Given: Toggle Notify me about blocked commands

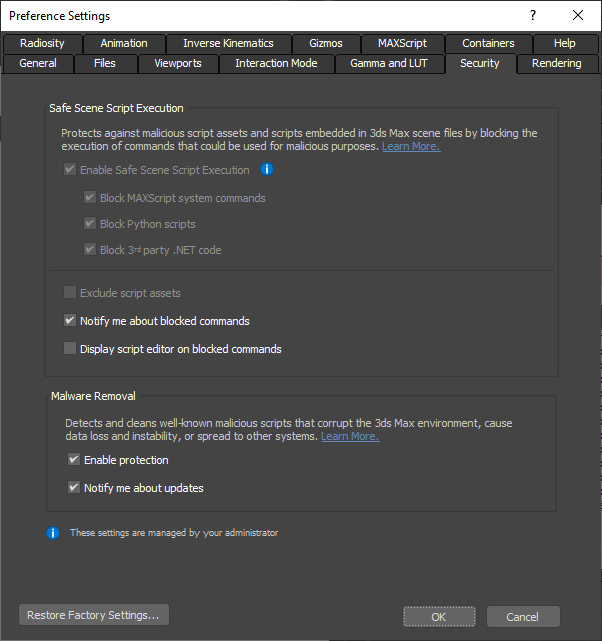Looking at the screenshot, I should click(x=70, y=321).
